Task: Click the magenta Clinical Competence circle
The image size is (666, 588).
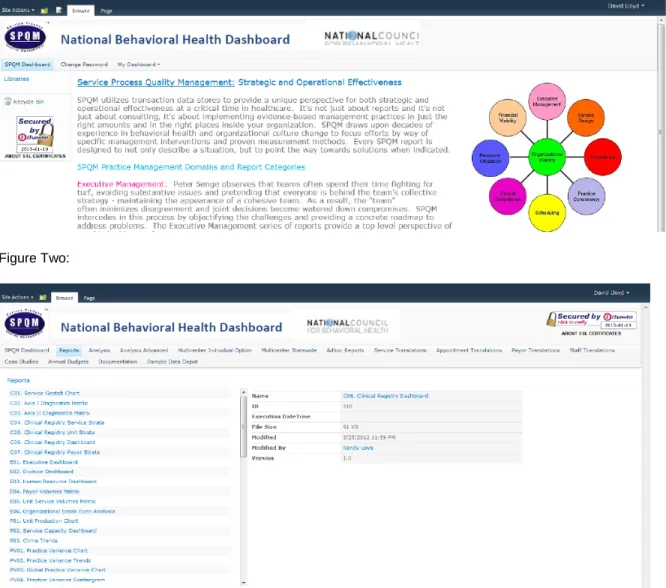Action: pos(508,196)
